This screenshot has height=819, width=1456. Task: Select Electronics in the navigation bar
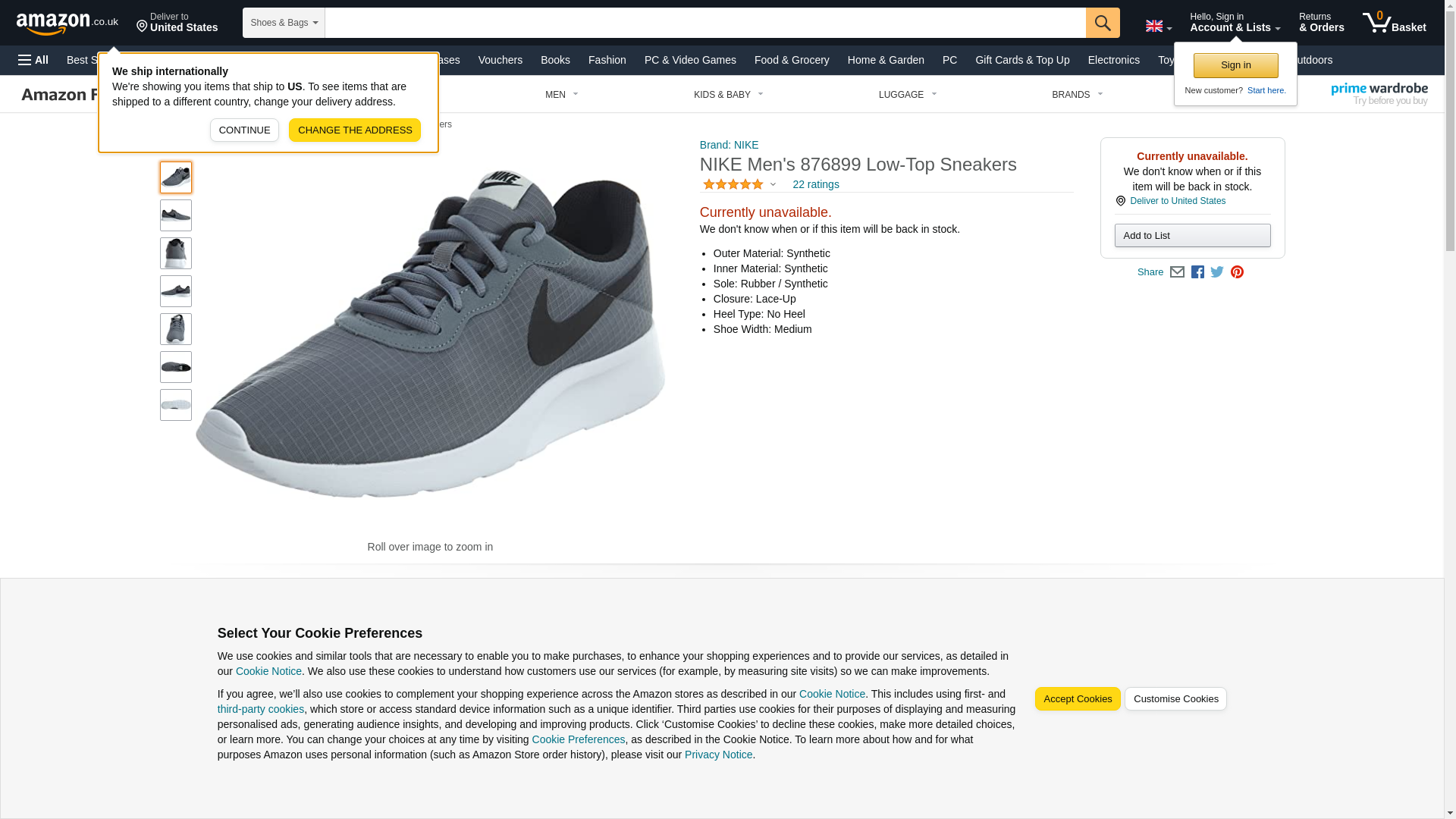coord(1113,60)
